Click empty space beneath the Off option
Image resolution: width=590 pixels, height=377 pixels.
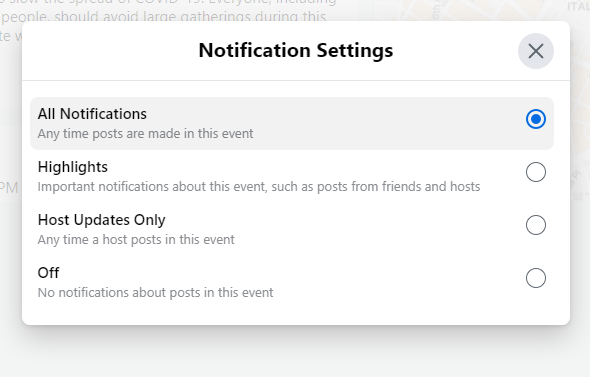pyautogui.click(x=296, y=312)
